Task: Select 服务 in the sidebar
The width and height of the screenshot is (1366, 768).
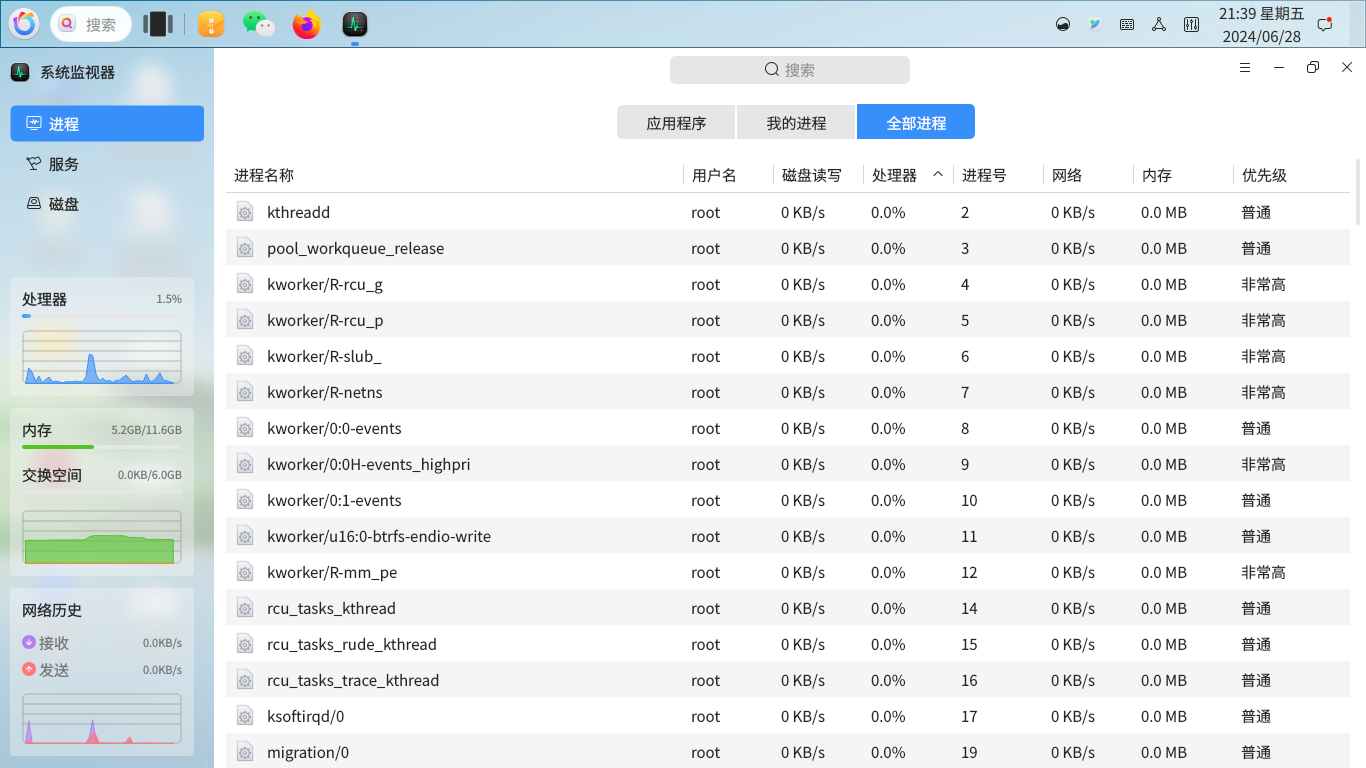Action: click(x=62, y=163)
